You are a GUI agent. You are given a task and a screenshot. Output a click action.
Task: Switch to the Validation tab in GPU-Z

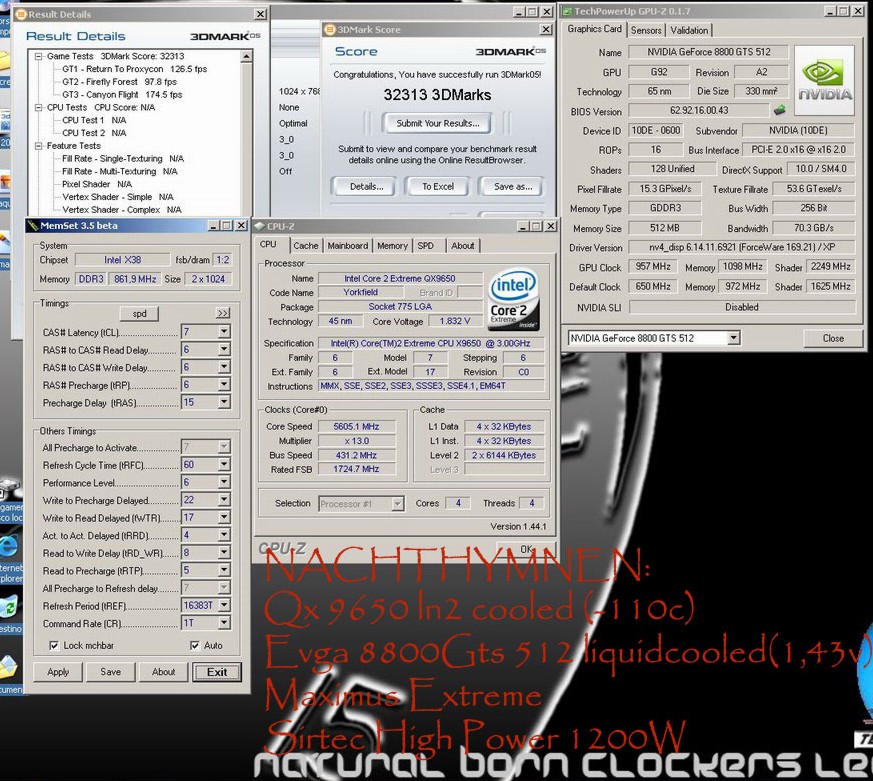(x=689, y=31)
